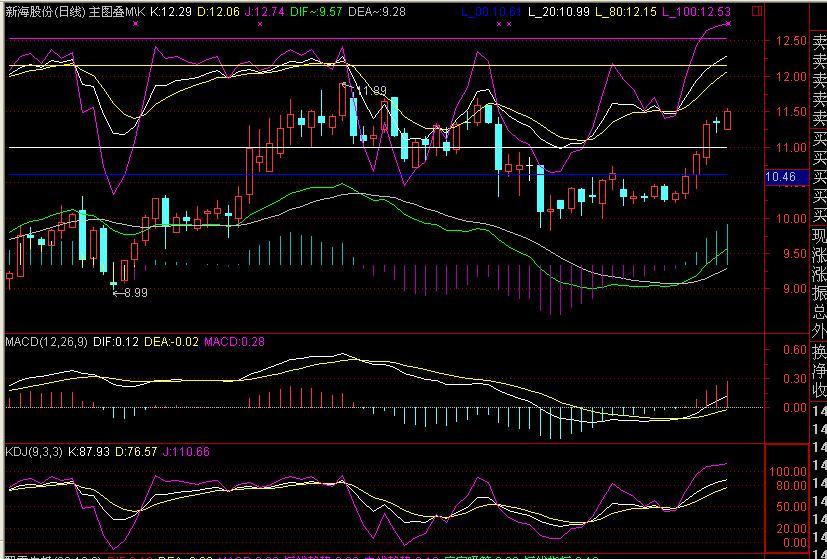Click the 新海股份(日线) stock title
Screen dimensions: 827x559
42,11
